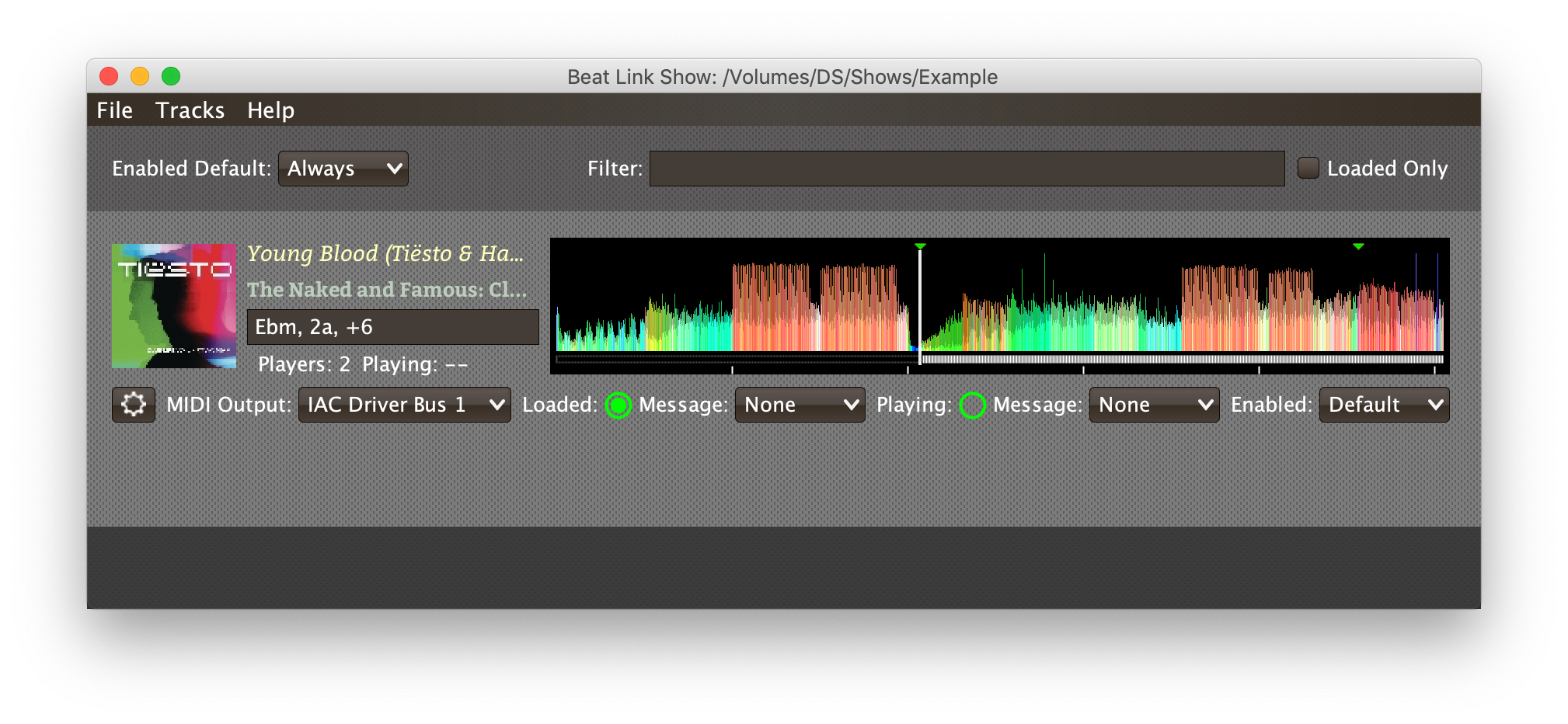Click into the Filter text field
This screenshot has width=1568, height=724.
967,169
